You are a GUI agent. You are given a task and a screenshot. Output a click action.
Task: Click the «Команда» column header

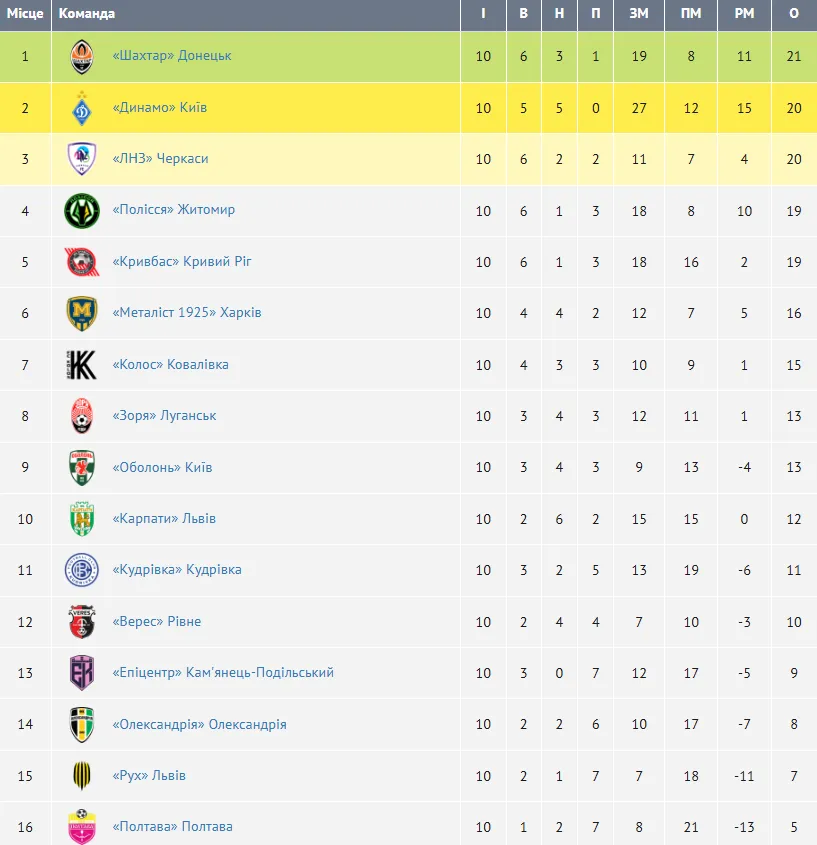[x=87, y=14]
